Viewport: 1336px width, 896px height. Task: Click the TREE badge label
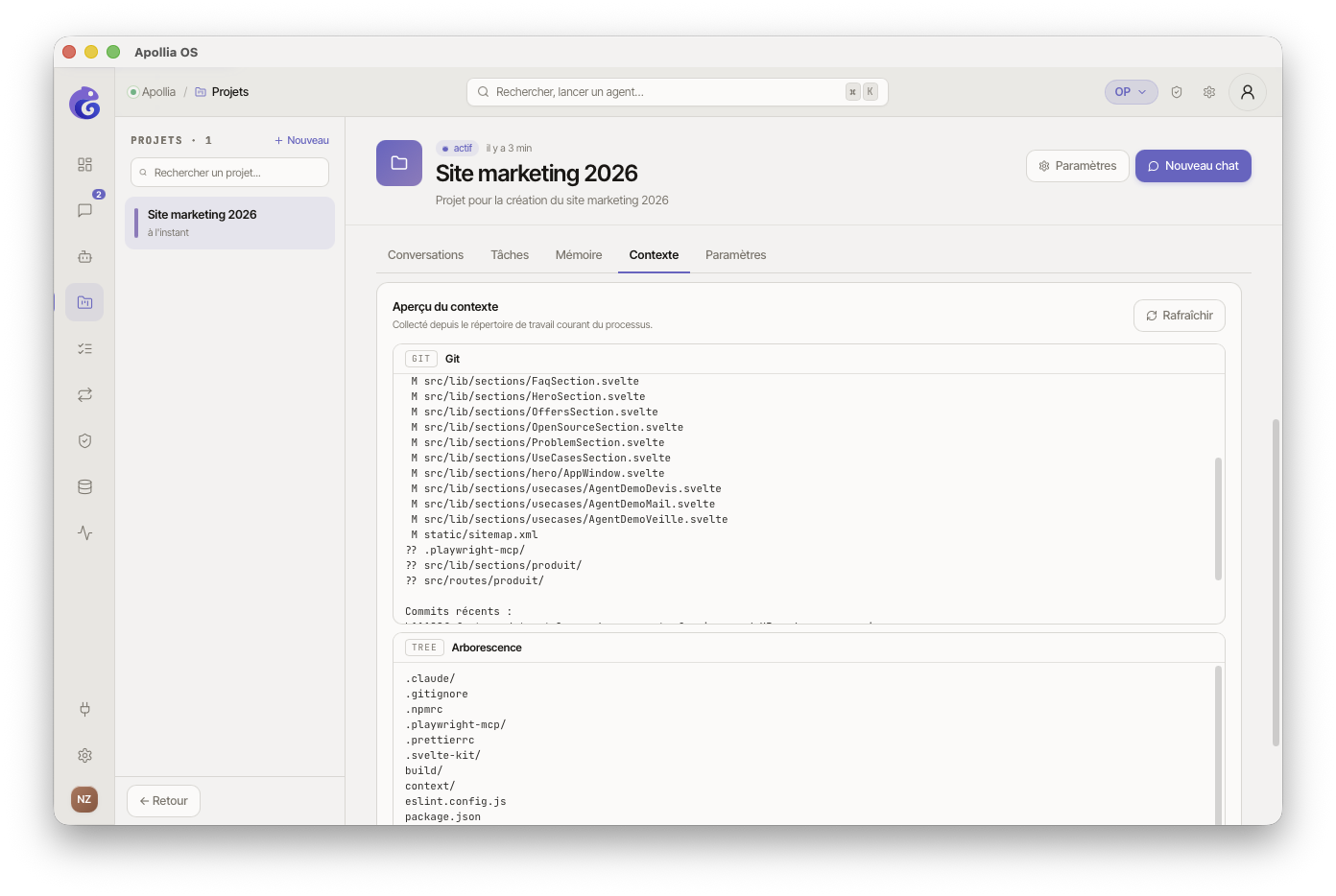[x=424, y=648]
